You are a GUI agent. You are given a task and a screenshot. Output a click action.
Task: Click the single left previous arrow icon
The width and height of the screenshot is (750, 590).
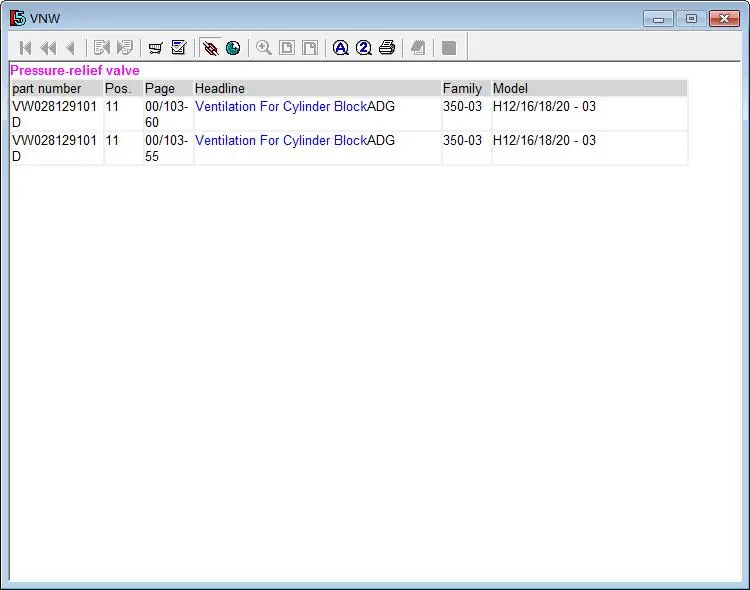pos(71,48)
